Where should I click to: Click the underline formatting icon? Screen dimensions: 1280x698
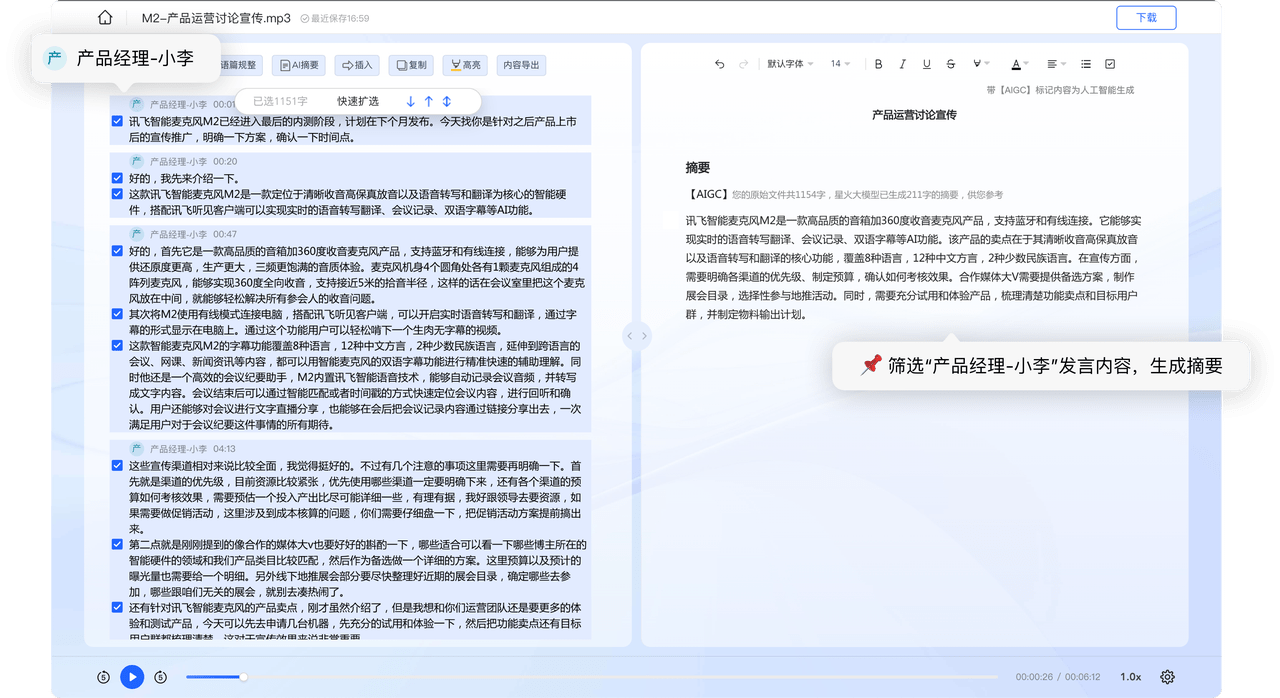(926, 63)
